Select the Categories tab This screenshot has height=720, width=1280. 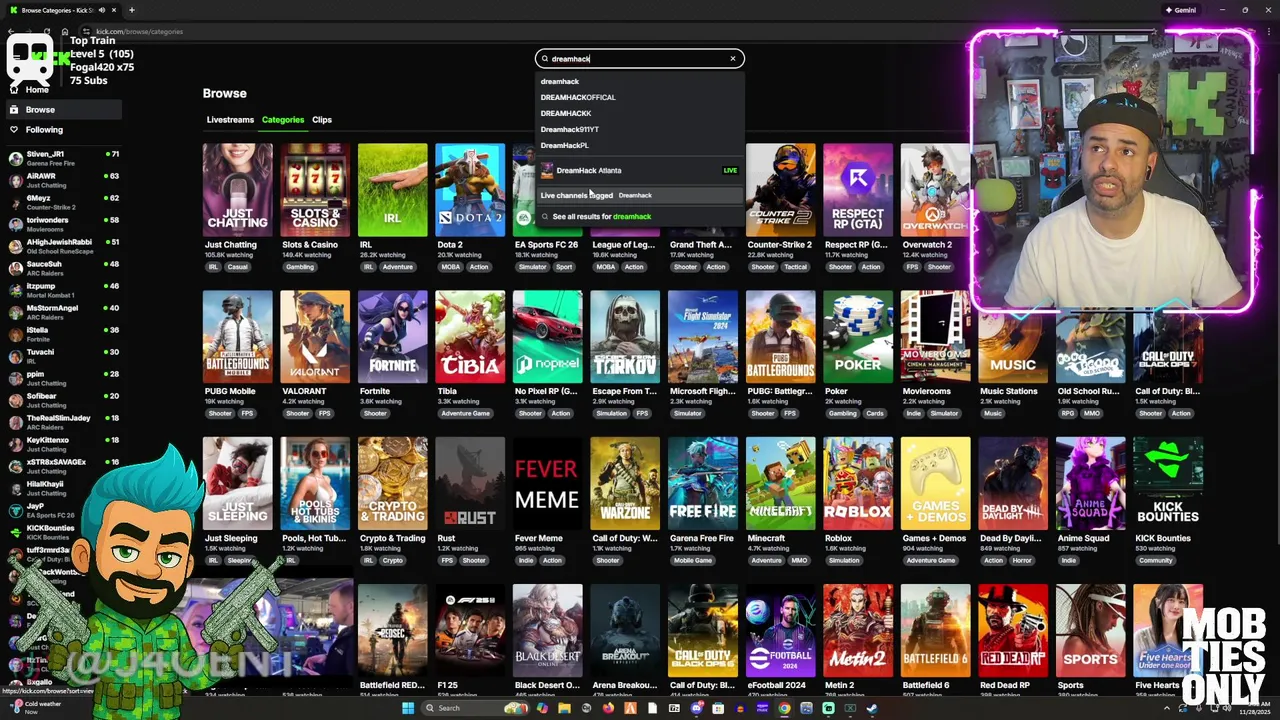283,120
